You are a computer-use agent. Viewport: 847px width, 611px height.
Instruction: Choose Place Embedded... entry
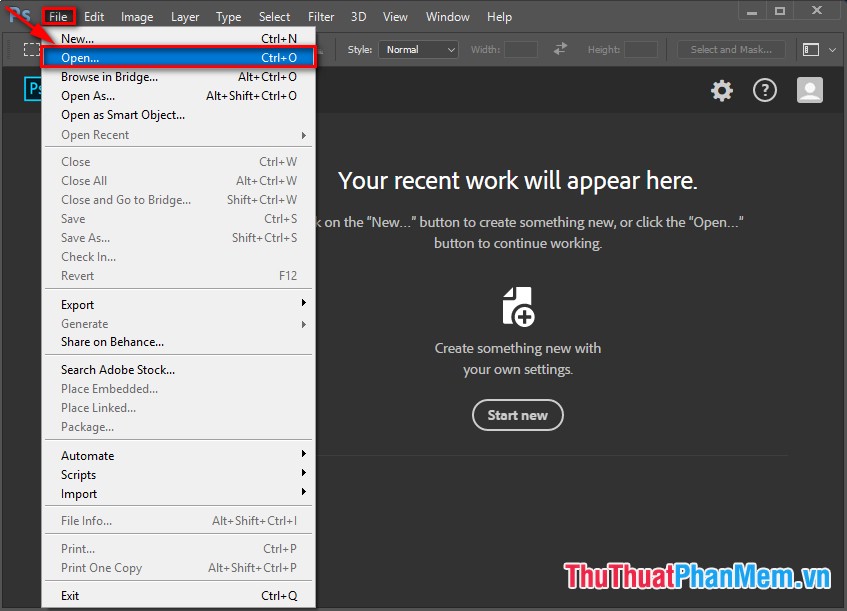tap(178, 388)
